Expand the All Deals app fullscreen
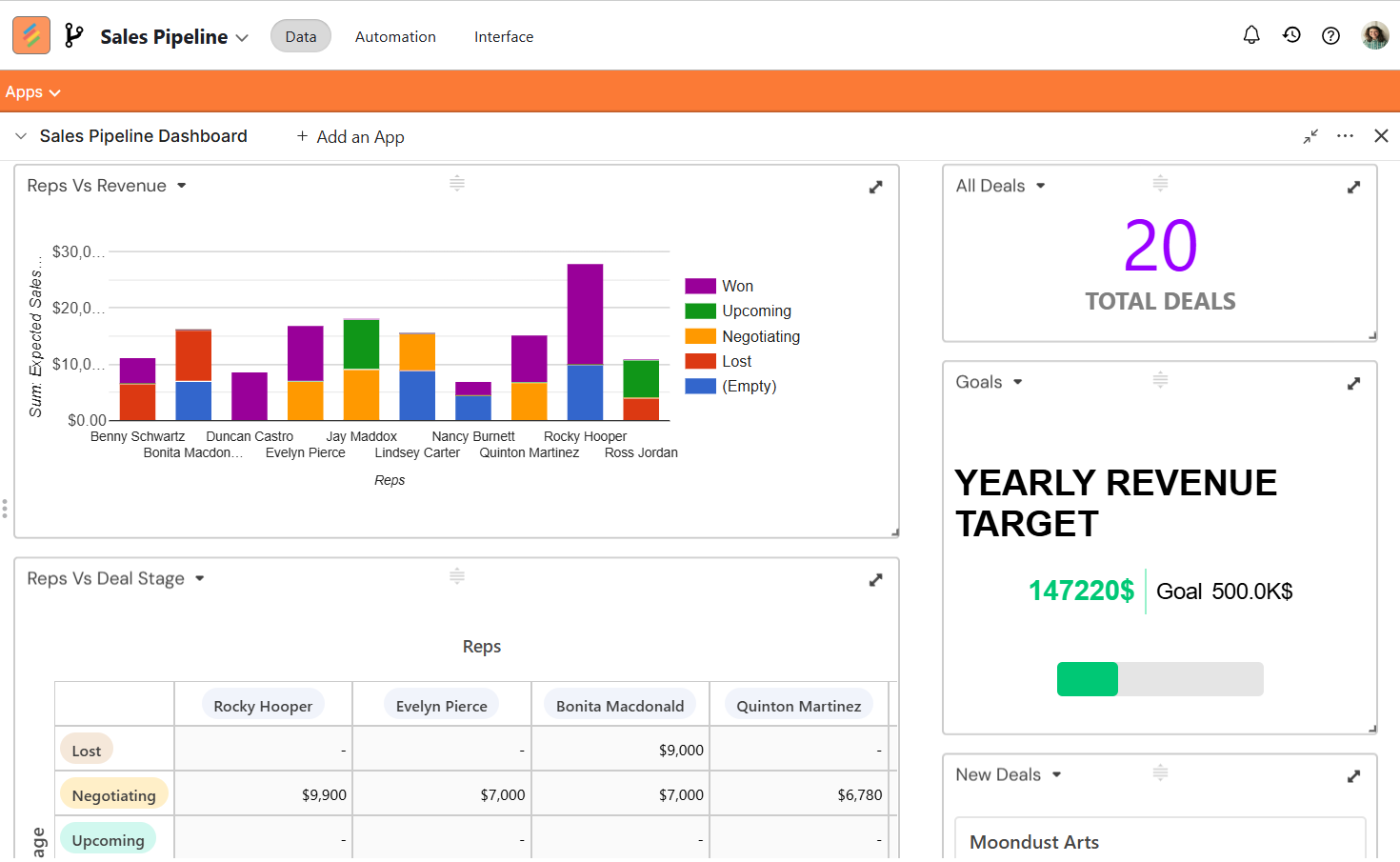The height and width of the screenshot is (862, 1400). click(x=1353, y=188)
